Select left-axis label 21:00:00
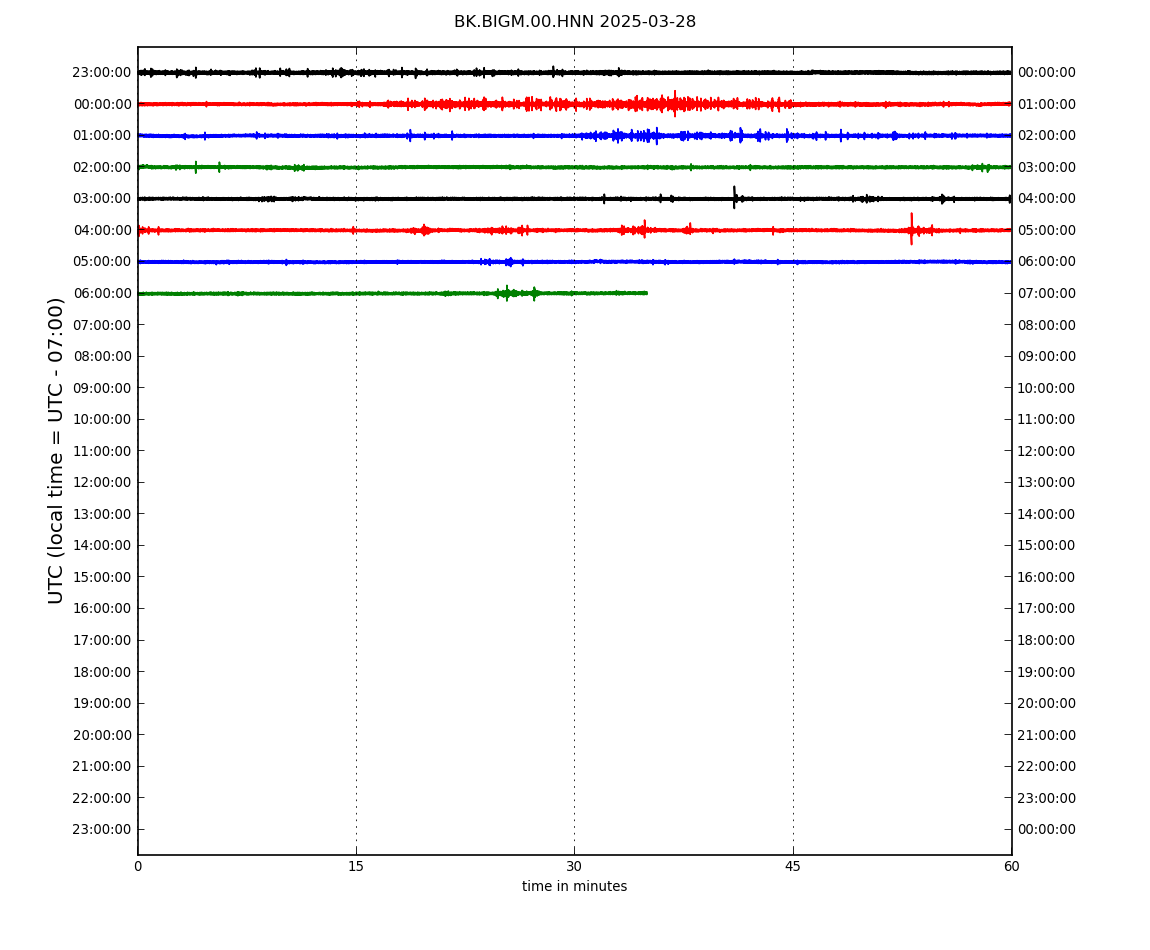 coord(102,767)
